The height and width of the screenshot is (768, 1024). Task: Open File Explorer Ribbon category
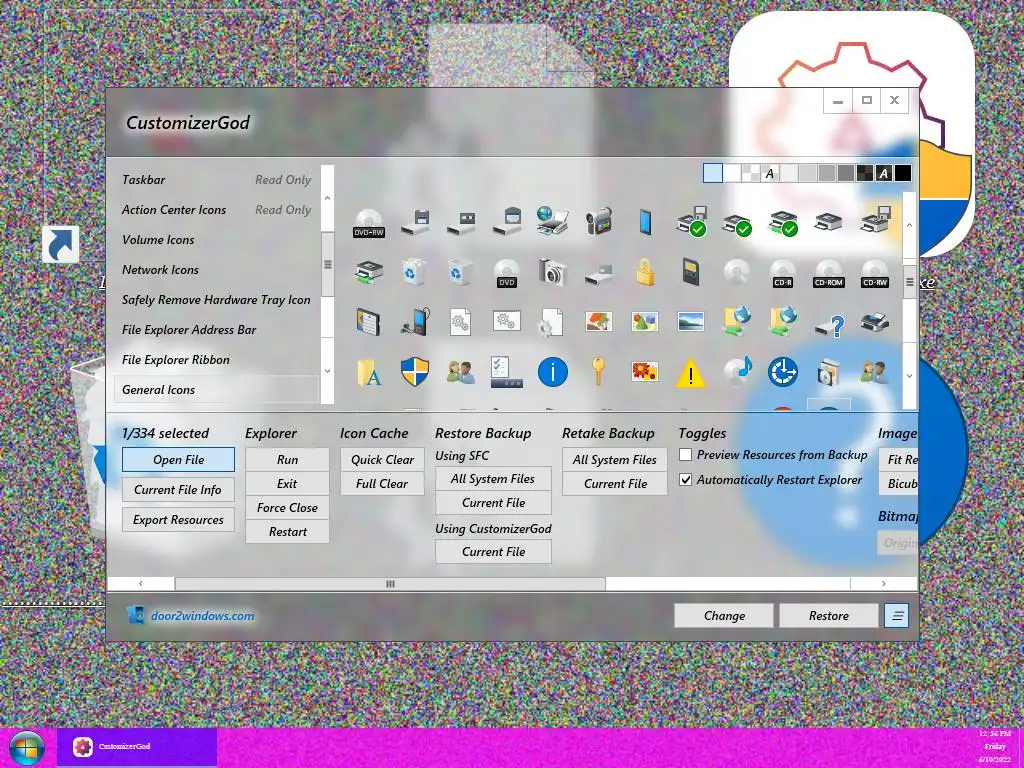pos(217,360)
